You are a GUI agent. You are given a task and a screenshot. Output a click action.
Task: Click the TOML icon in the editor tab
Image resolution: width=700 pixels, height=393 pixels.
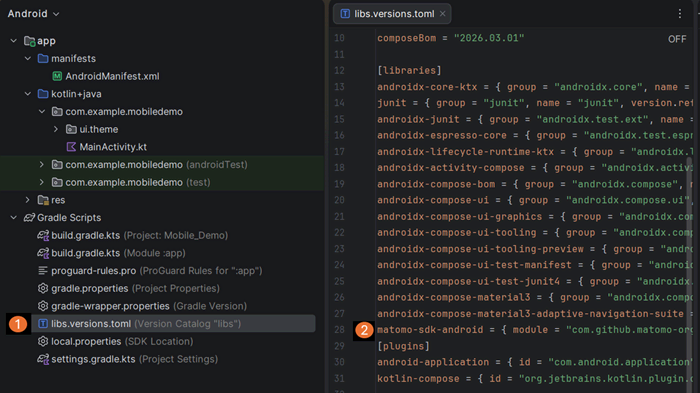point(345,14)
